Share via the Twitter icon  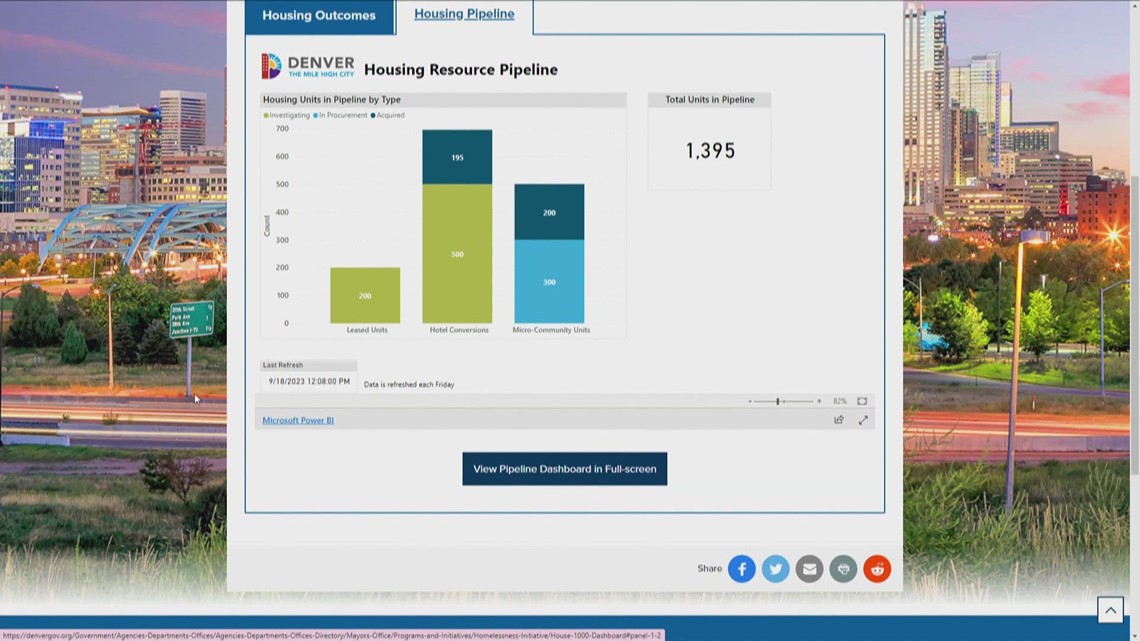(776, 568)
